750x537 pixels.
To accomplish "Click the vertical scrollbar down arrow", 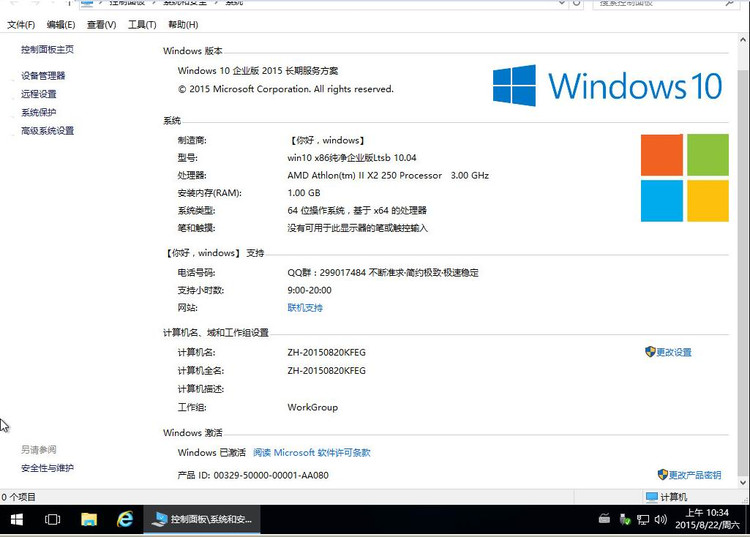I will (x=743, y=482).
